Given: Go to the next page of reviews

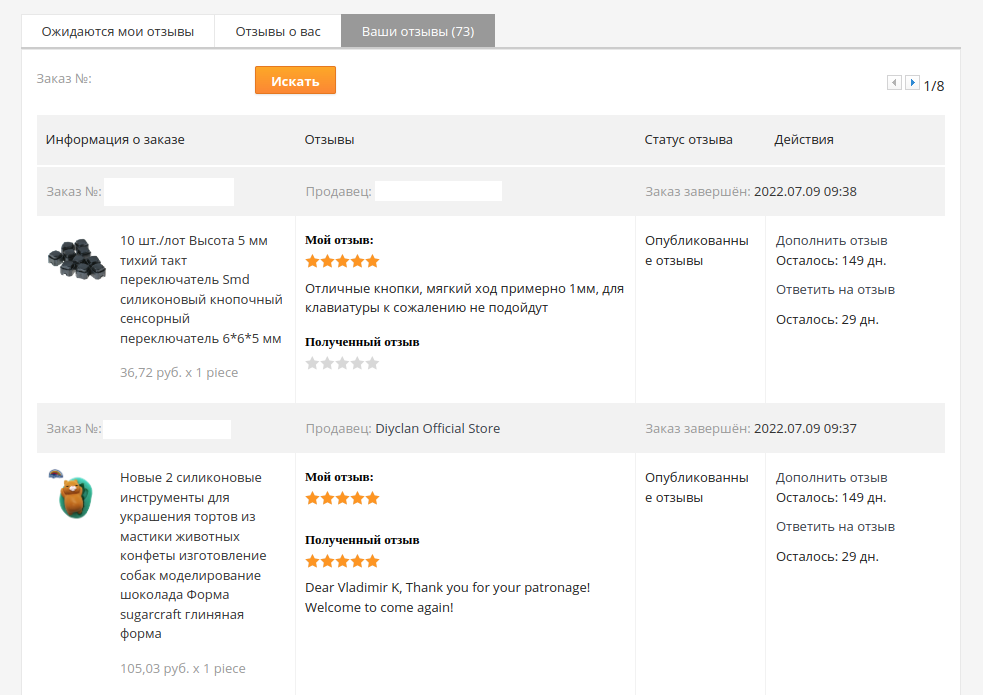Looking at the screenshot, I should pos(912,83).
